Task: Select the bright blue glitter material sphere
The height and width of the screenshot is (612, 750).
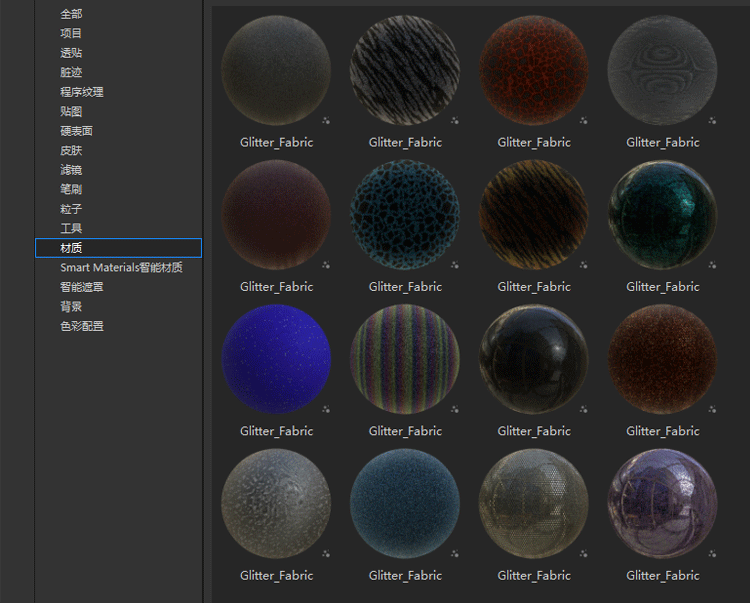Action: (x=276, y=359)
